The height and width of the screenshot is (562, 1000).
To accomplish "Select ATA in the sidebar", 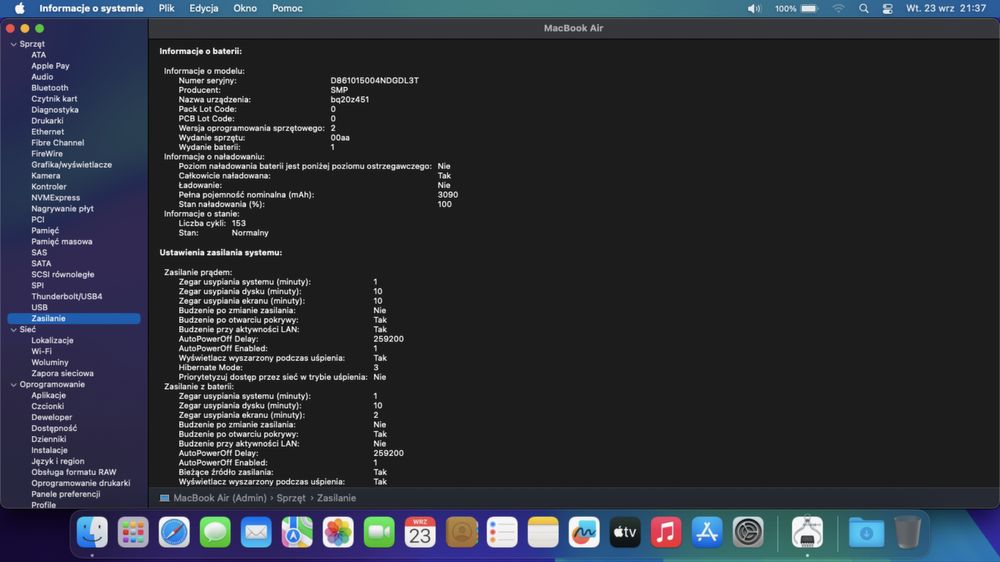I will 38,55.
